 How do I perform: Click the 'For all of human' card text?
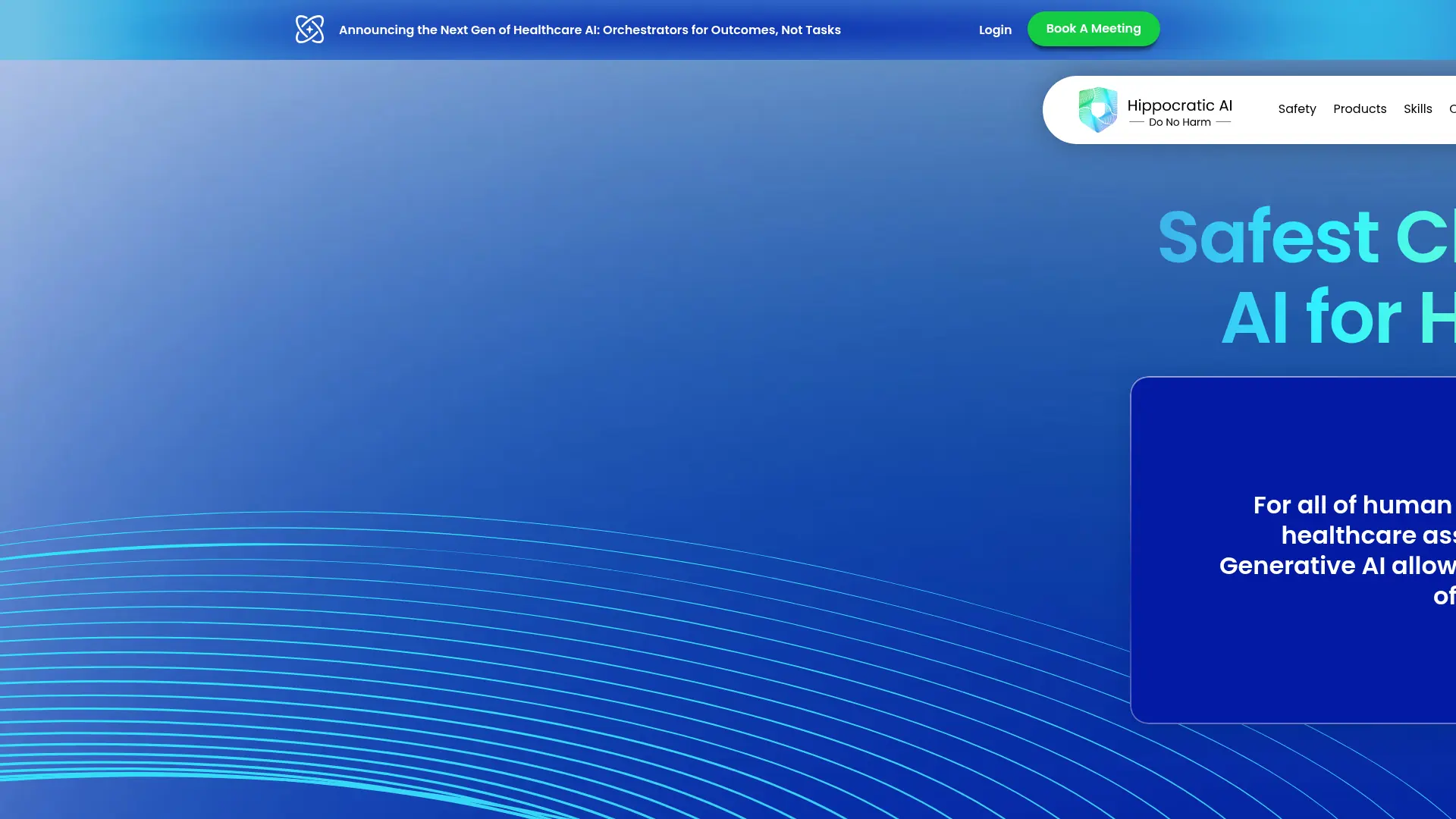click(1352, 505)
